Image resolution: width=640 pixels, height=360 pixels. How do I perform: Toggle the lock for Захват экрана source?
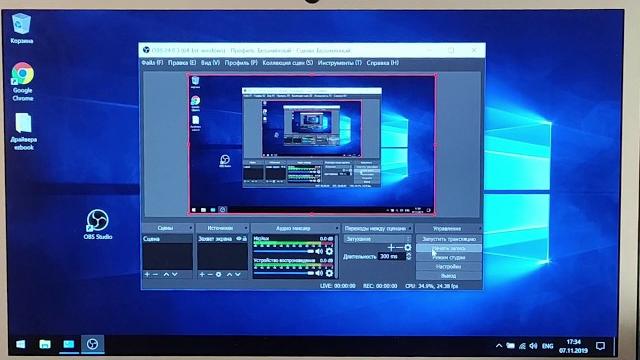(244, 238)
